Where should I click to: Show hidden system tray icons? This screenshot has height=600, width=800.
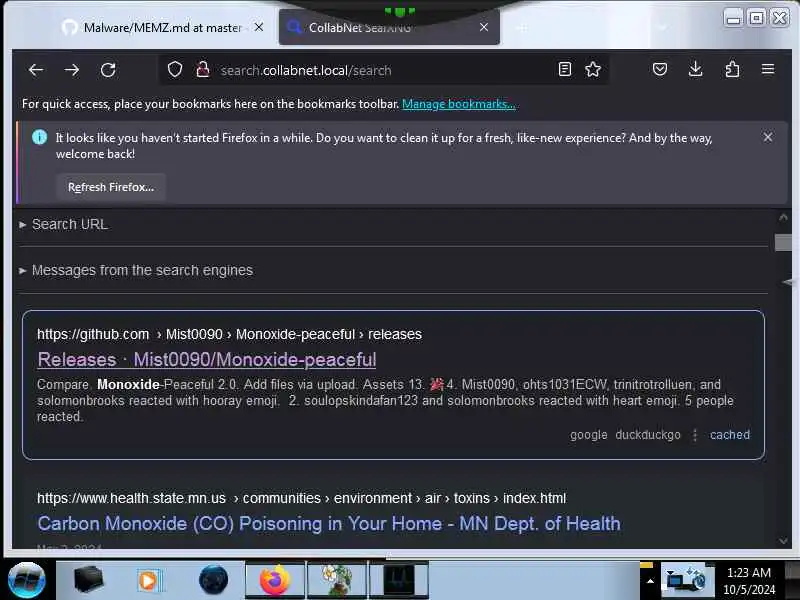tap(650, 581)
